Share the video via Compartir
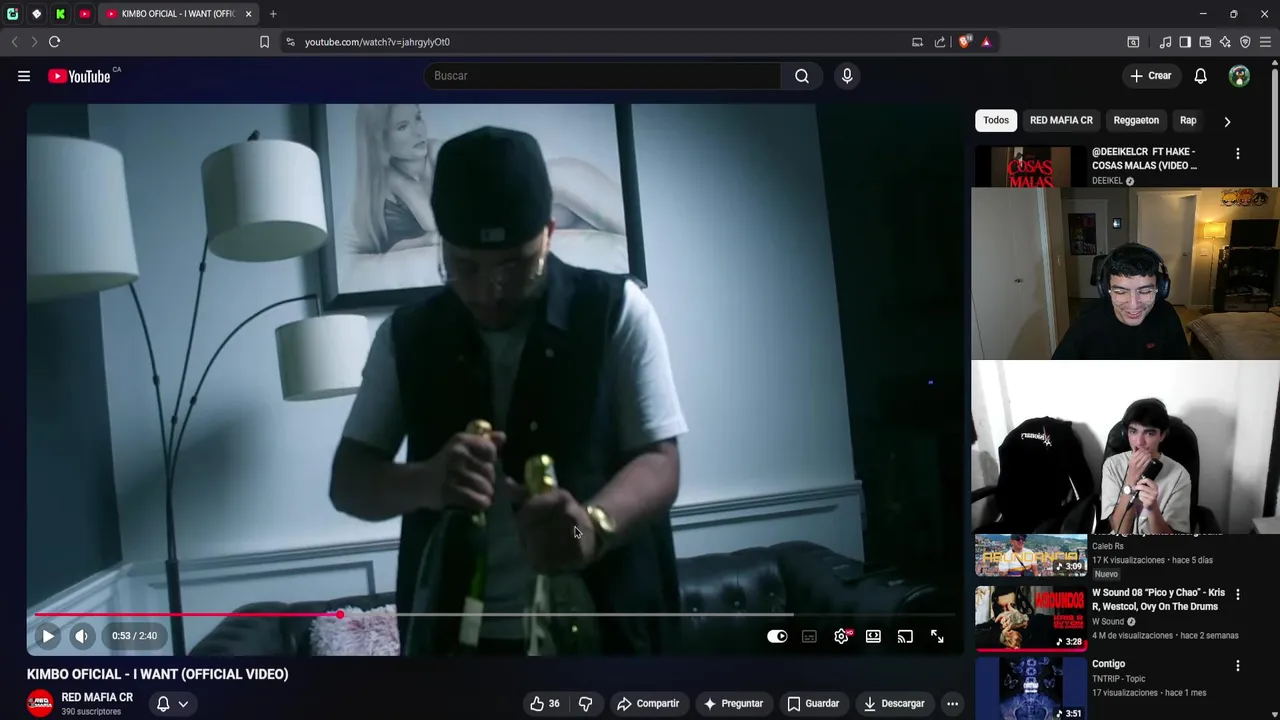 tap(648, 704)
